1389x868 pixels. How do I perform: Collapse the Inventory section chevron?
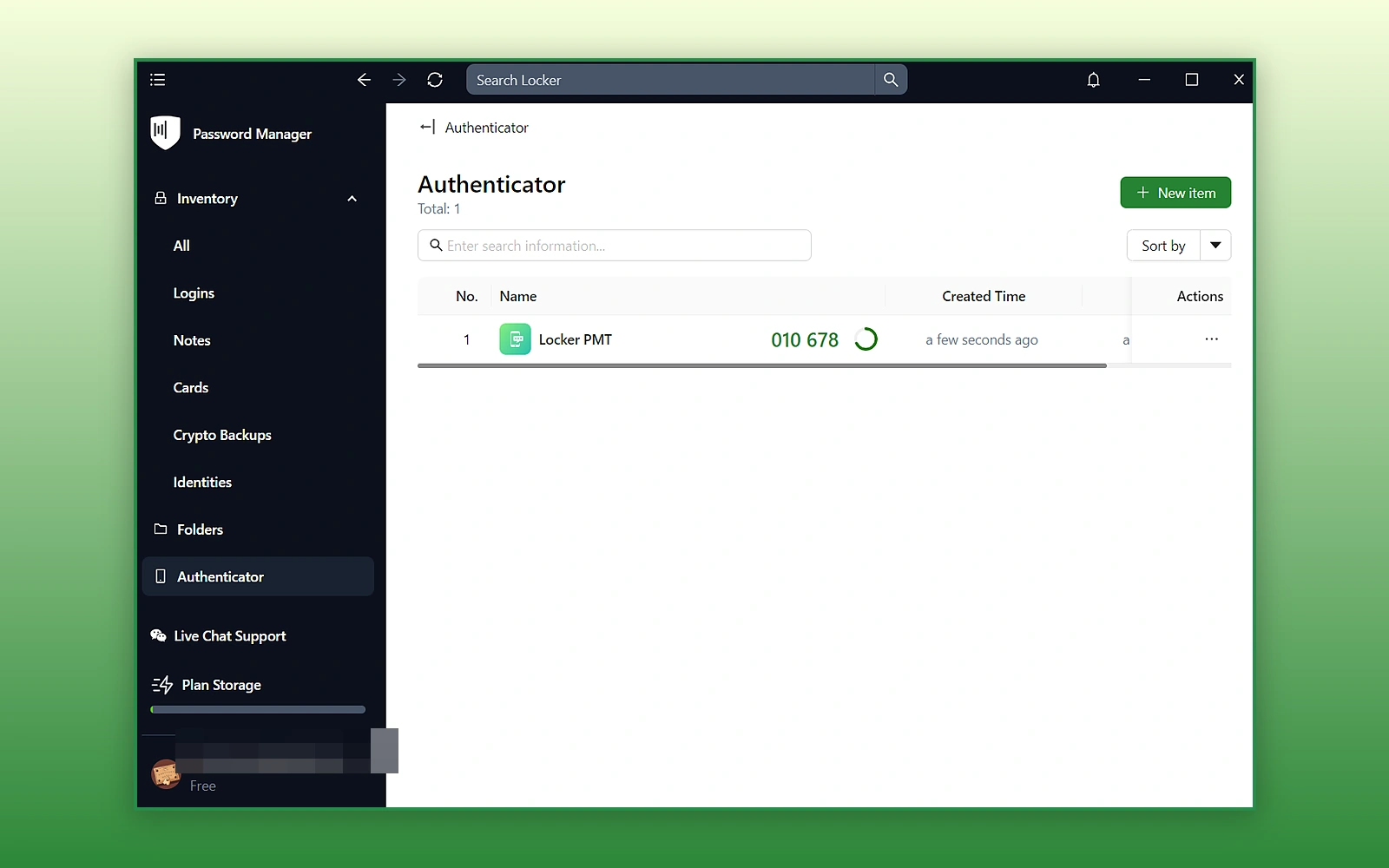352,199
